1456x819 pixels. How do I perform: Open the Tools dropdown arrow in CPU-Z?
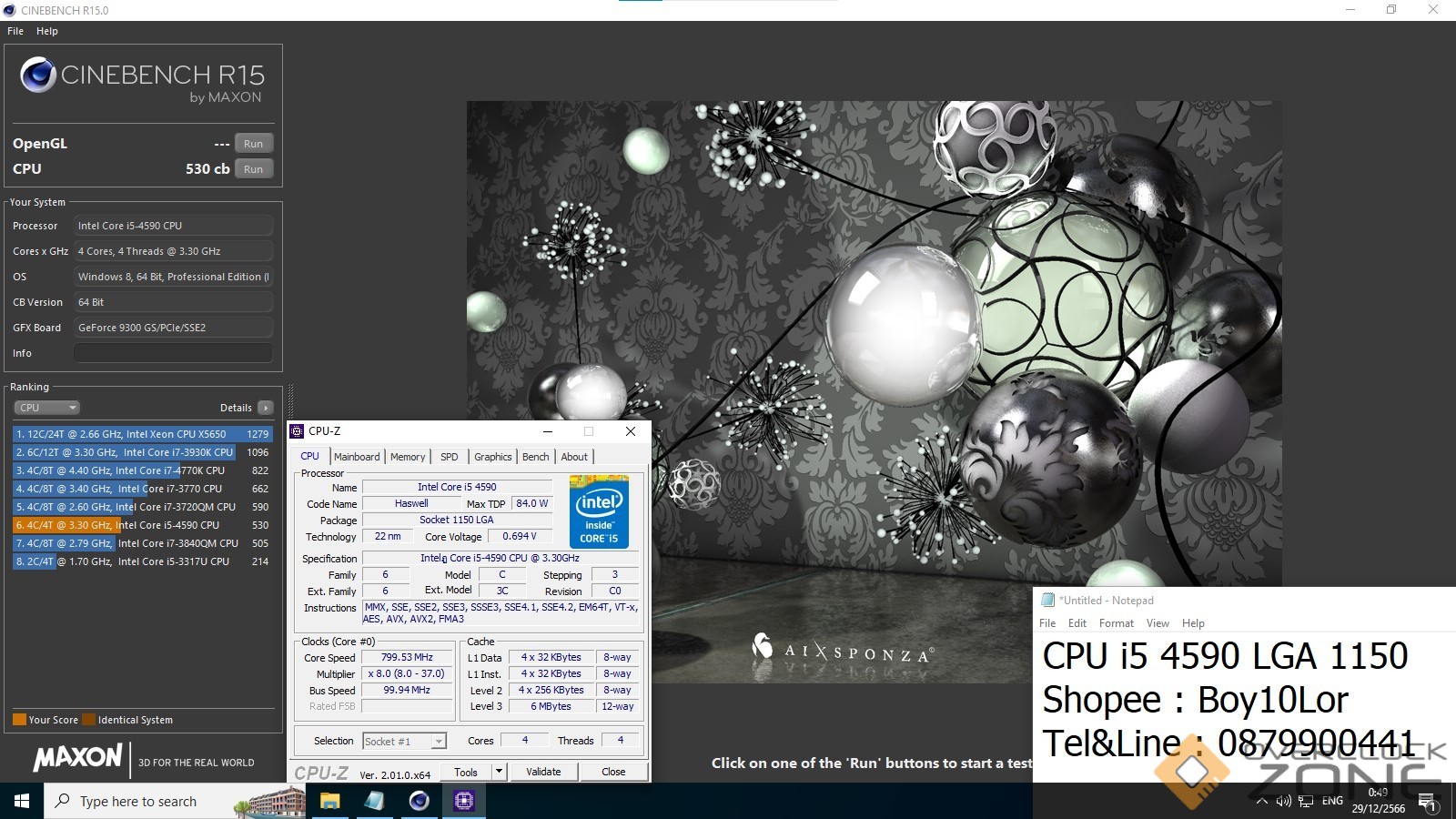[499, 772]
